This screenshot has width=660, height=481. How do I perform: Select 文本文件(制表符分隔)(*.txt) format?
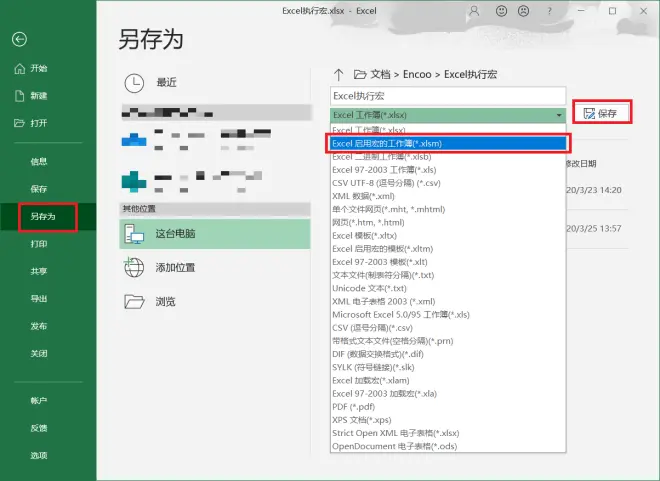[x=448, y=275]
